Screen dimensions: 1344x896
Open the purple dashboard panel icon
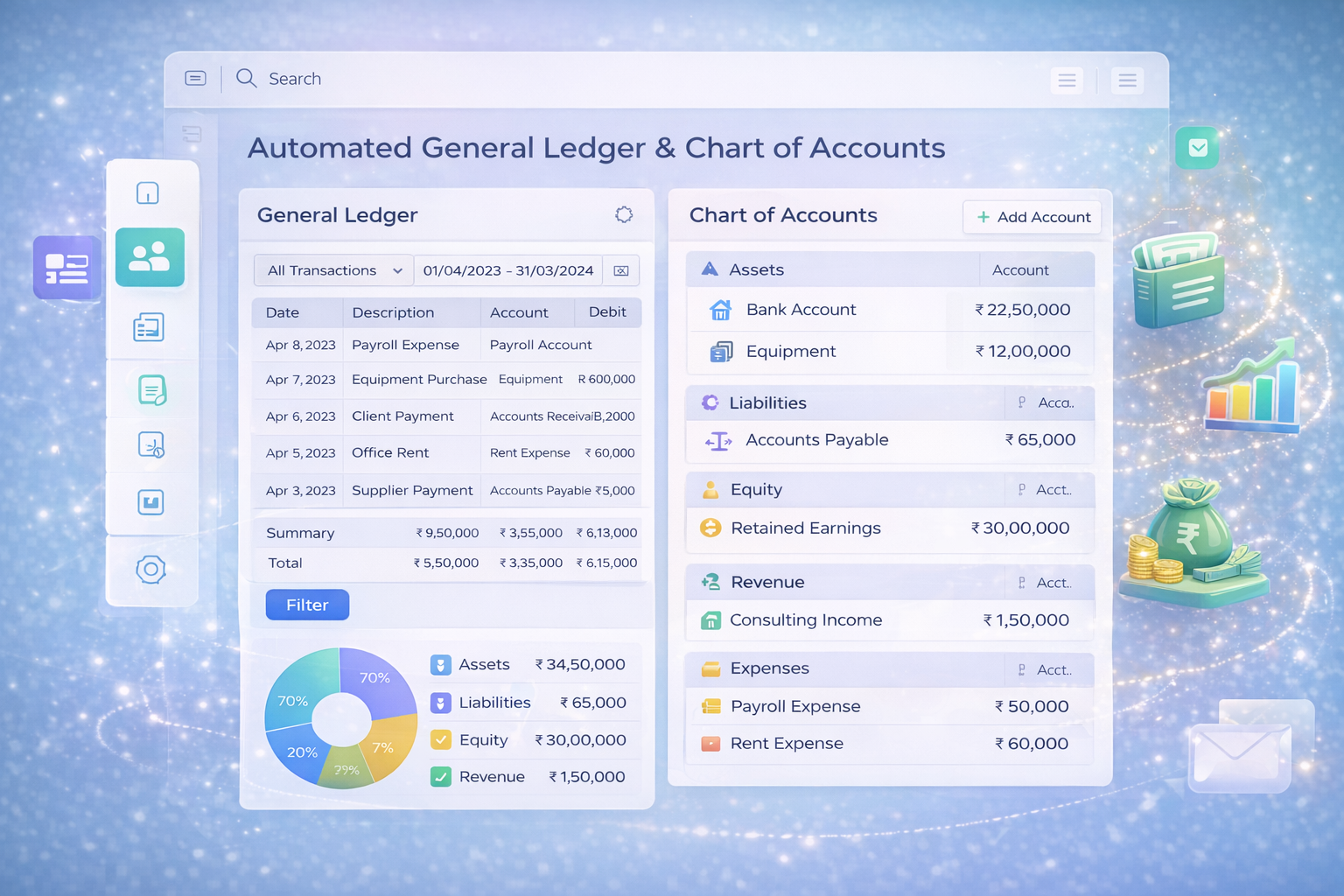[67, 268]
